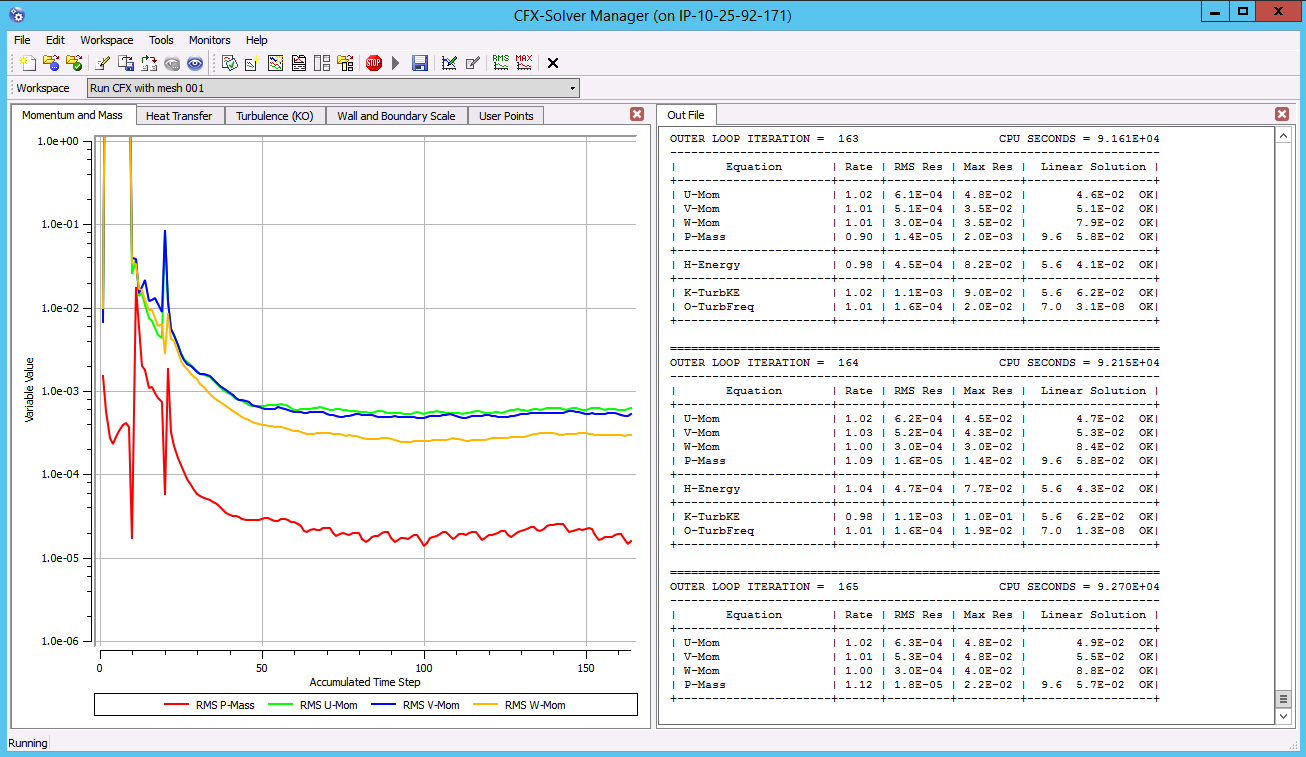Click the Backup Run save-copy icon
Image resolution: width=1306 pixels, height=757 pixels.
(126, 63)
